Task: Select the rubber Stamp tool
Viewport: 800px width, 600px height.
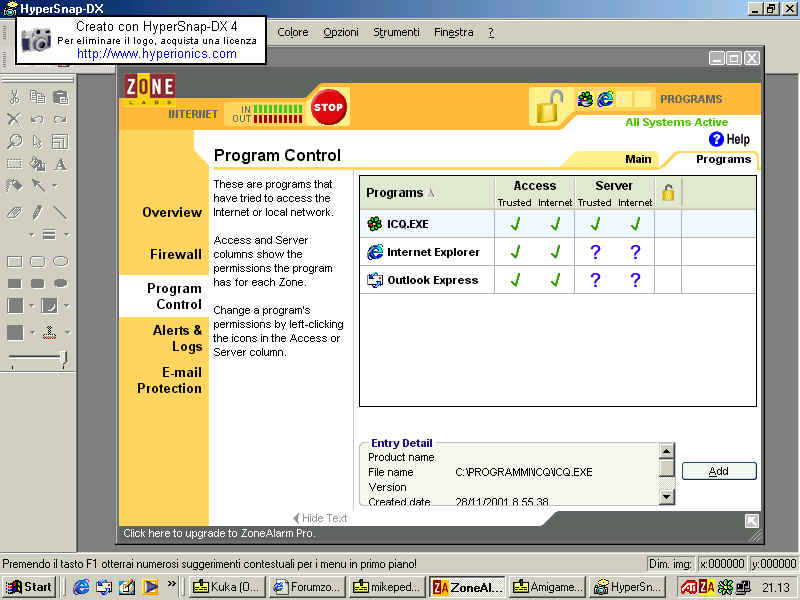Action: coord(49,333)
